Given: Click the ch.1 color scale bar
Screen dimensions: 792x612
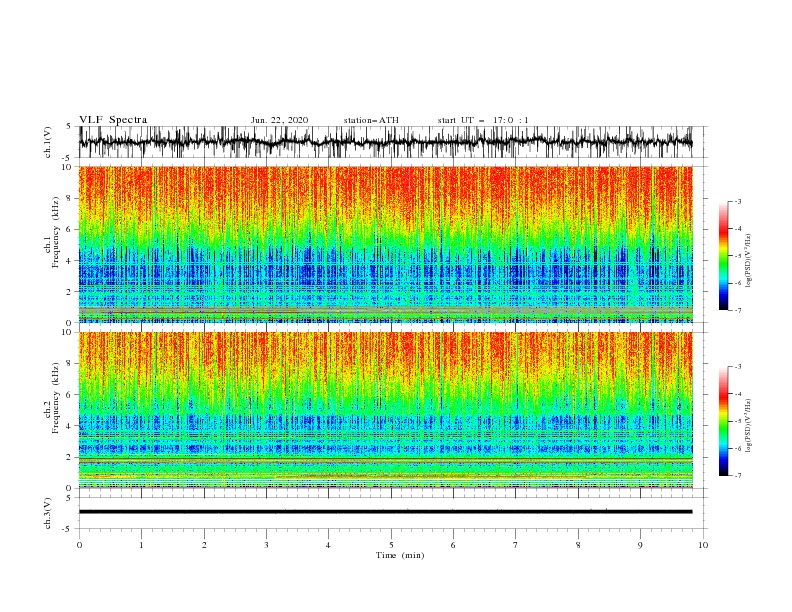Looking at the screenshot, I should click(724, 256).
